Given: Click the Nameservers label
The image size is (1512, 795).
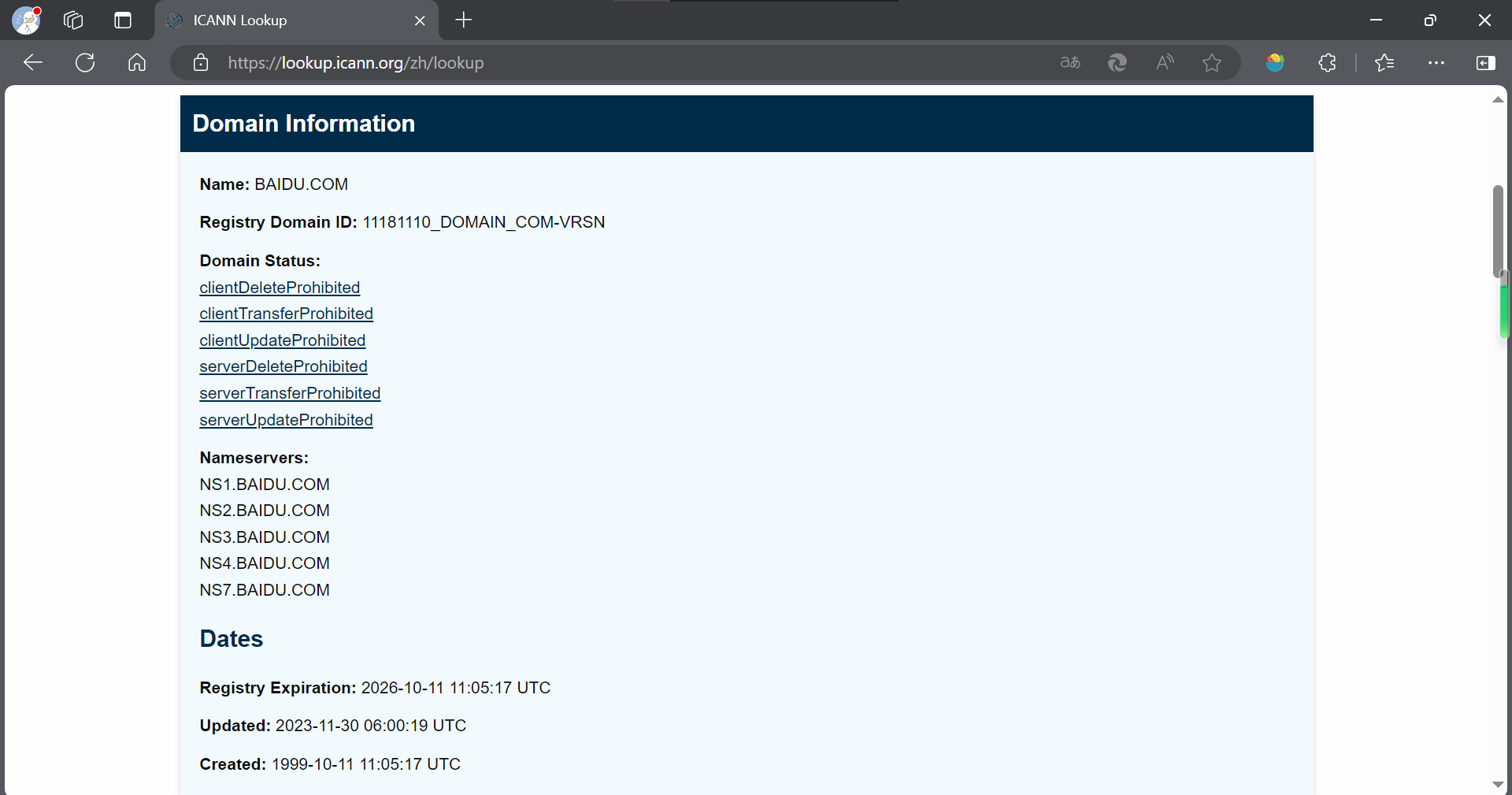Looking at the screenshot, I should coord(254,458).
